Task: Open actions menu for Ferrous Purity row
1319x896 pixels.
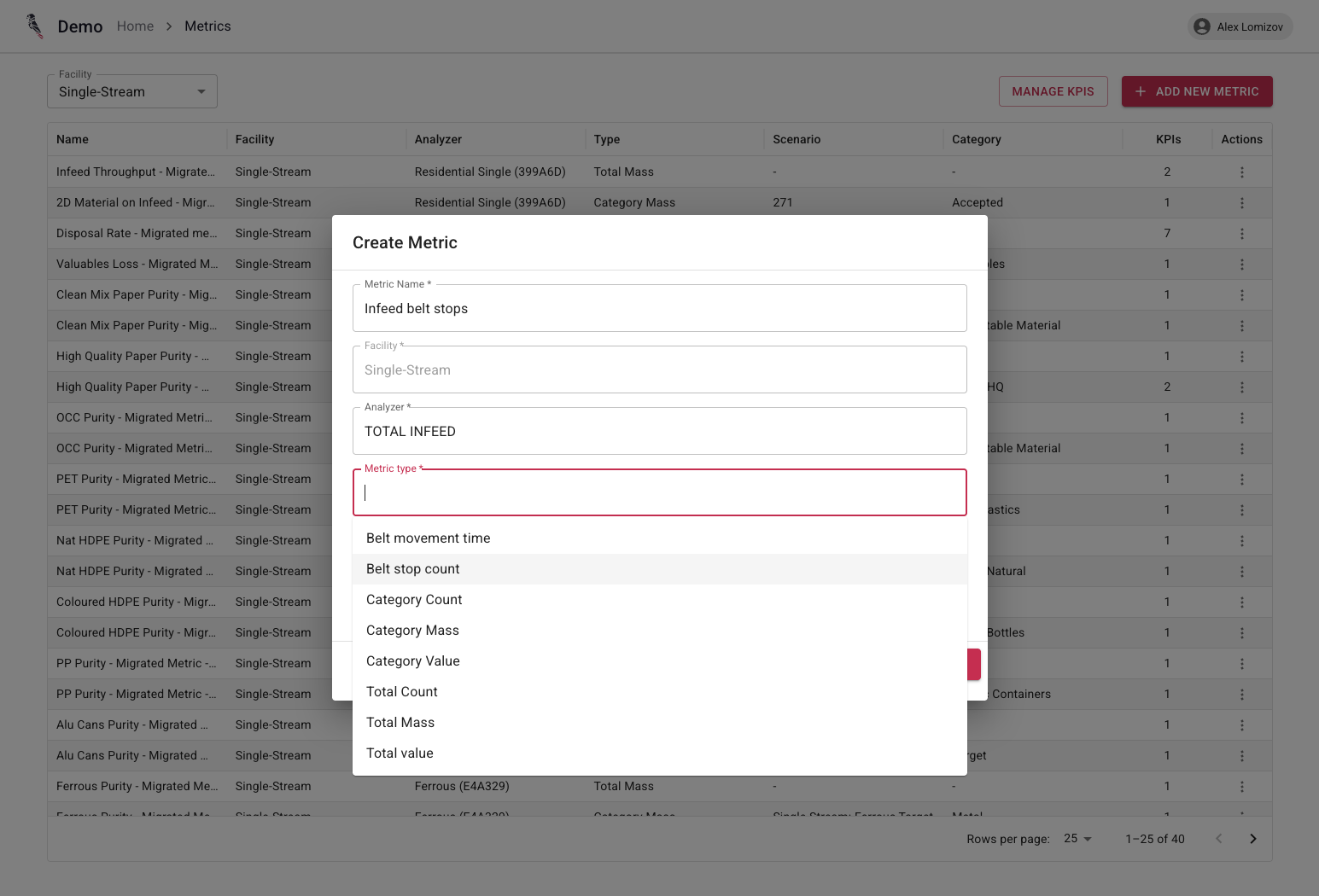Action: coord(1241,786)
